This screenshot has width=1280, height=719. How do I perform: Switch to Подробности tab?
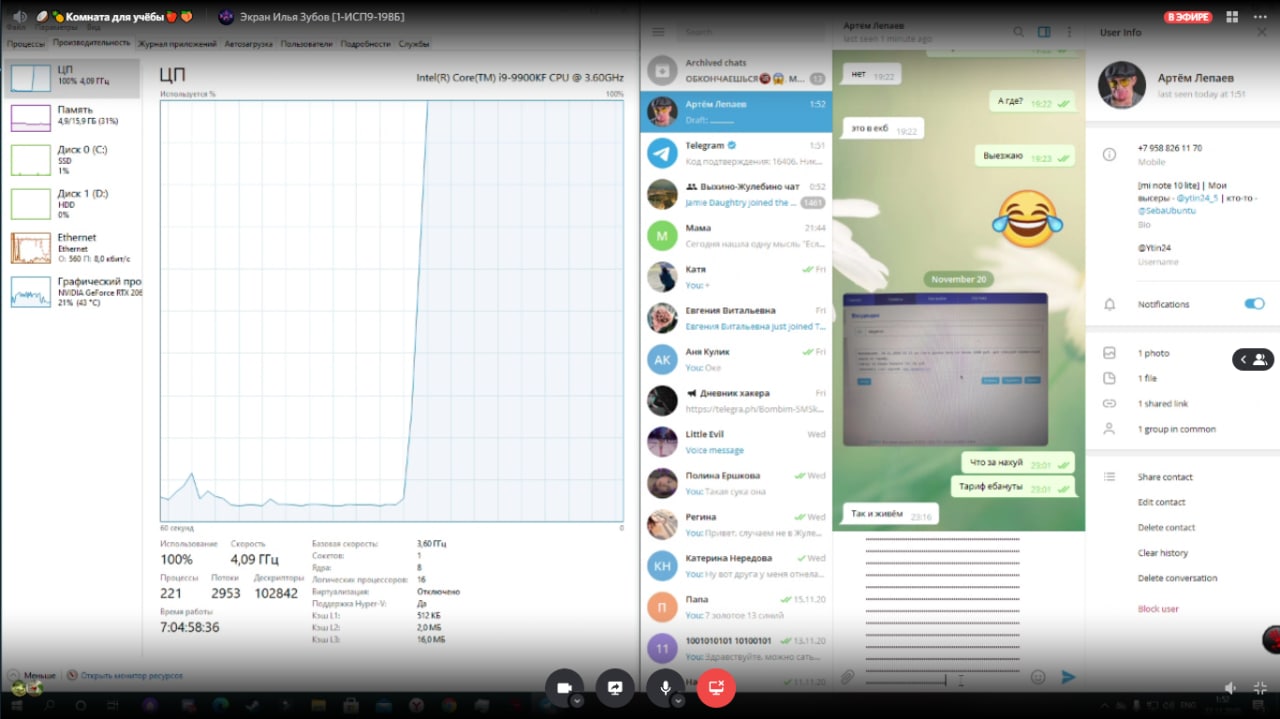pos(366,44)
